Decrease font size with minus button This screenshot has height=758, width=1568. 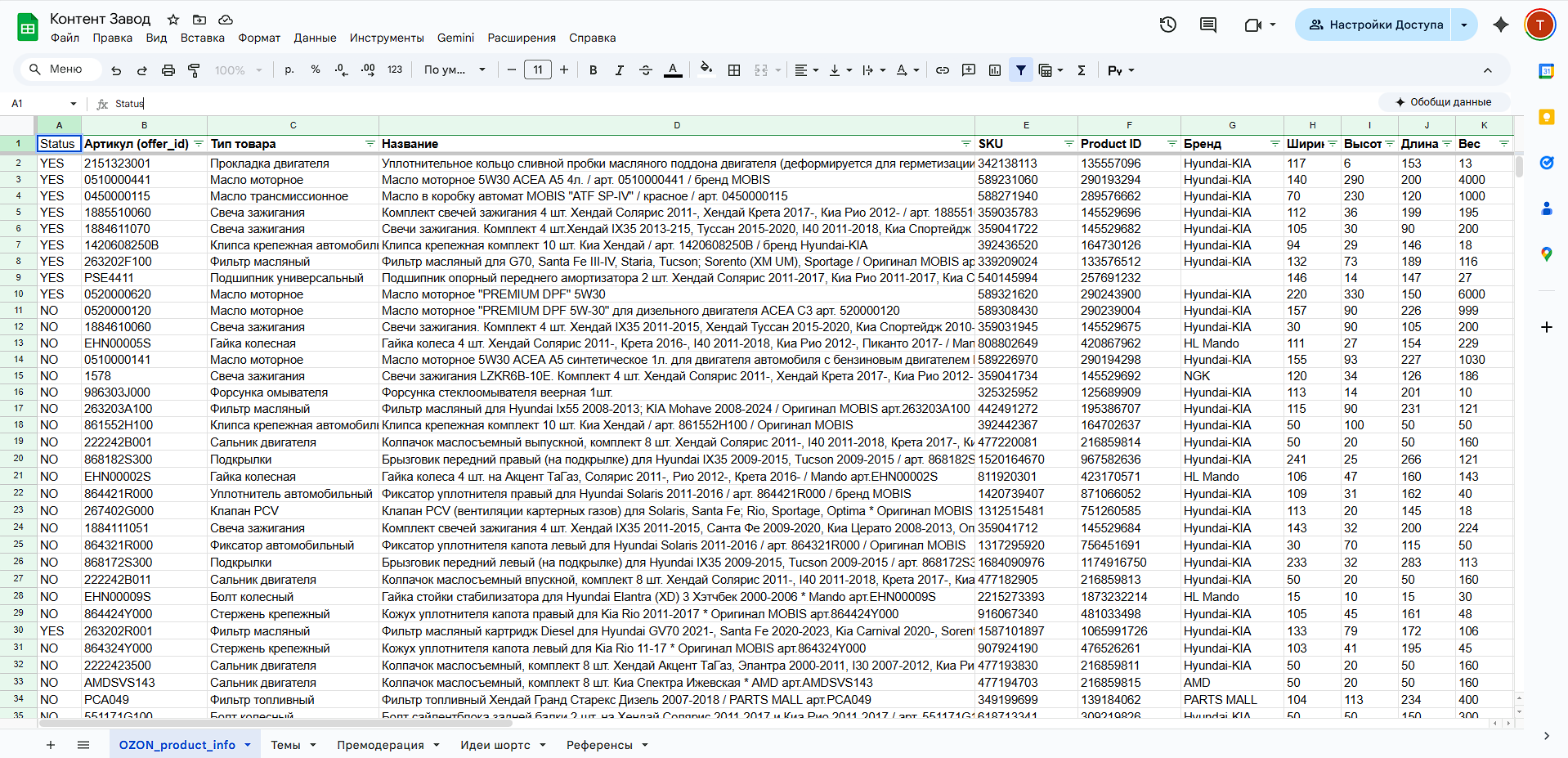point(512,70)
